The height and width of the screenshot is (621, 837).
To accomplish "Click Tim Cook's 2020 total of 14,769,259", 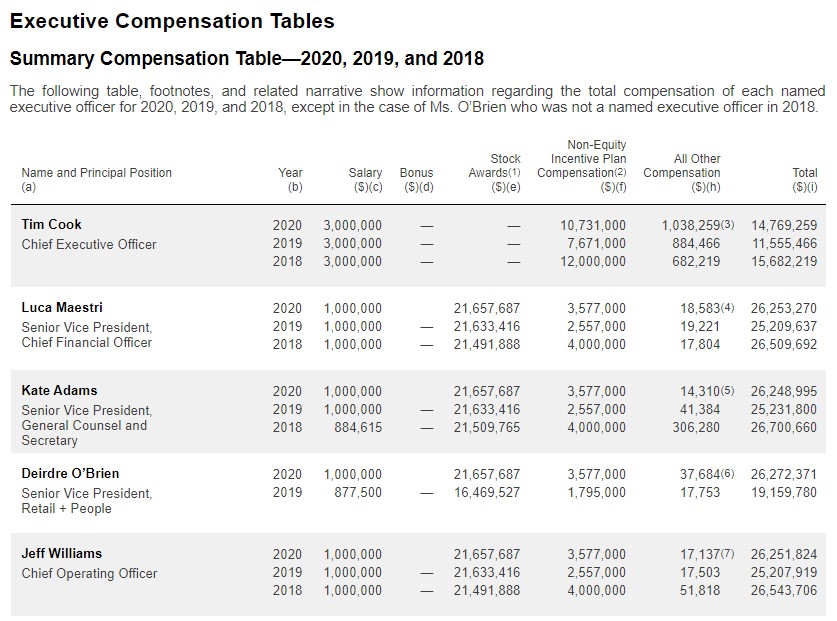I will click(784, 225).
